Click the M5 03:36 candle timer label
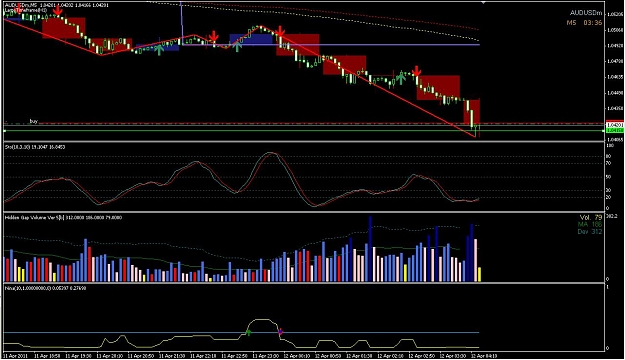Image resolution: width=625 pixels, height=360 pixels. [x=584, y=23]
